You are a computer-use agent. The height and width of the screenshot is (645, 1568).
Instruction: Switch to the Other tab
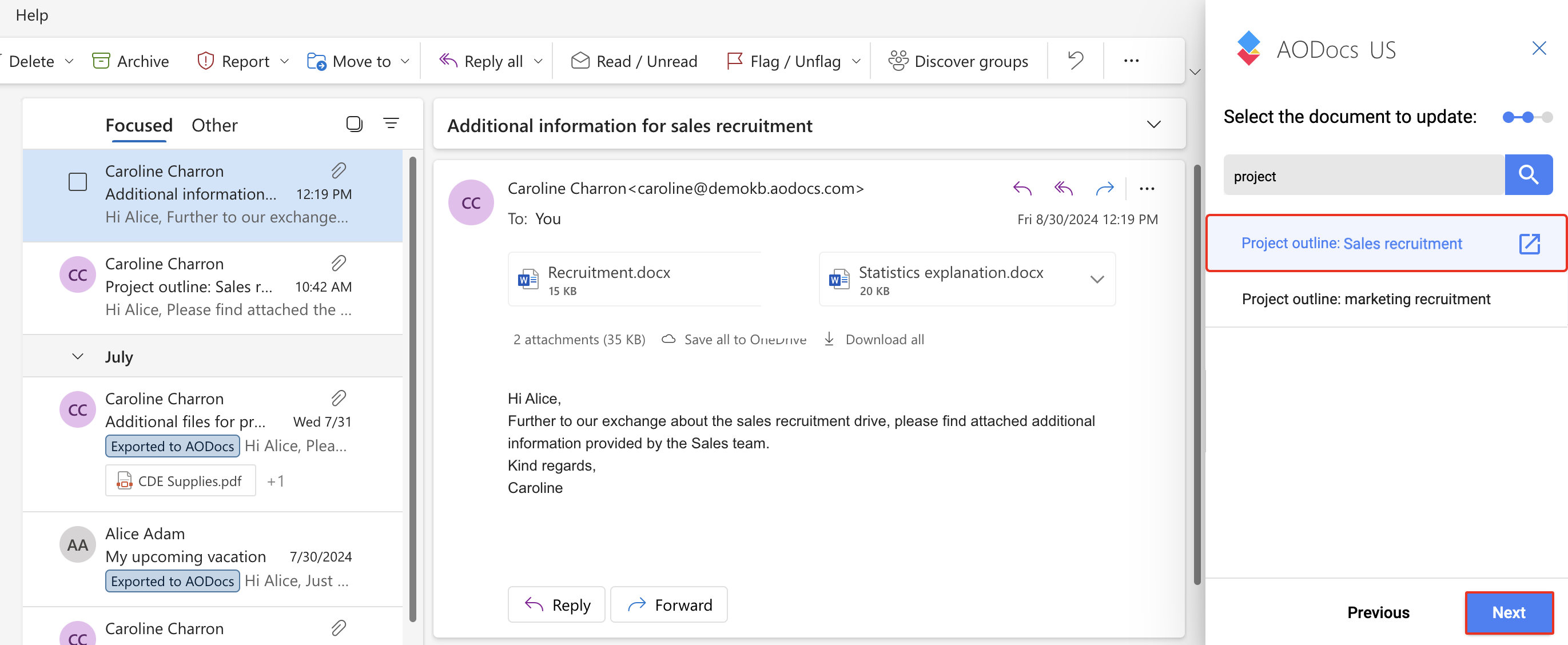[x=214, y=125]
